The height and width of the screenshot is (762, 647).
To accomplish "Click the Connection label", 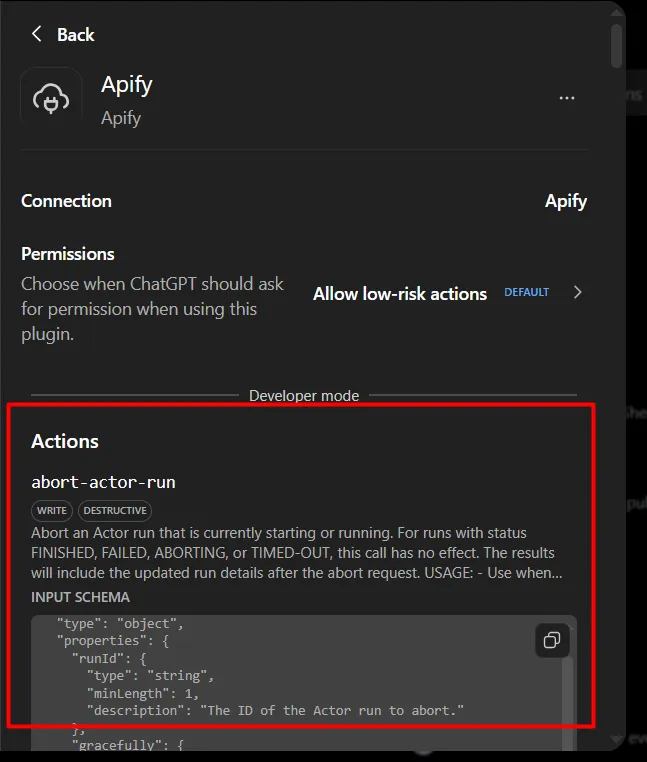I will coord(67,201).
